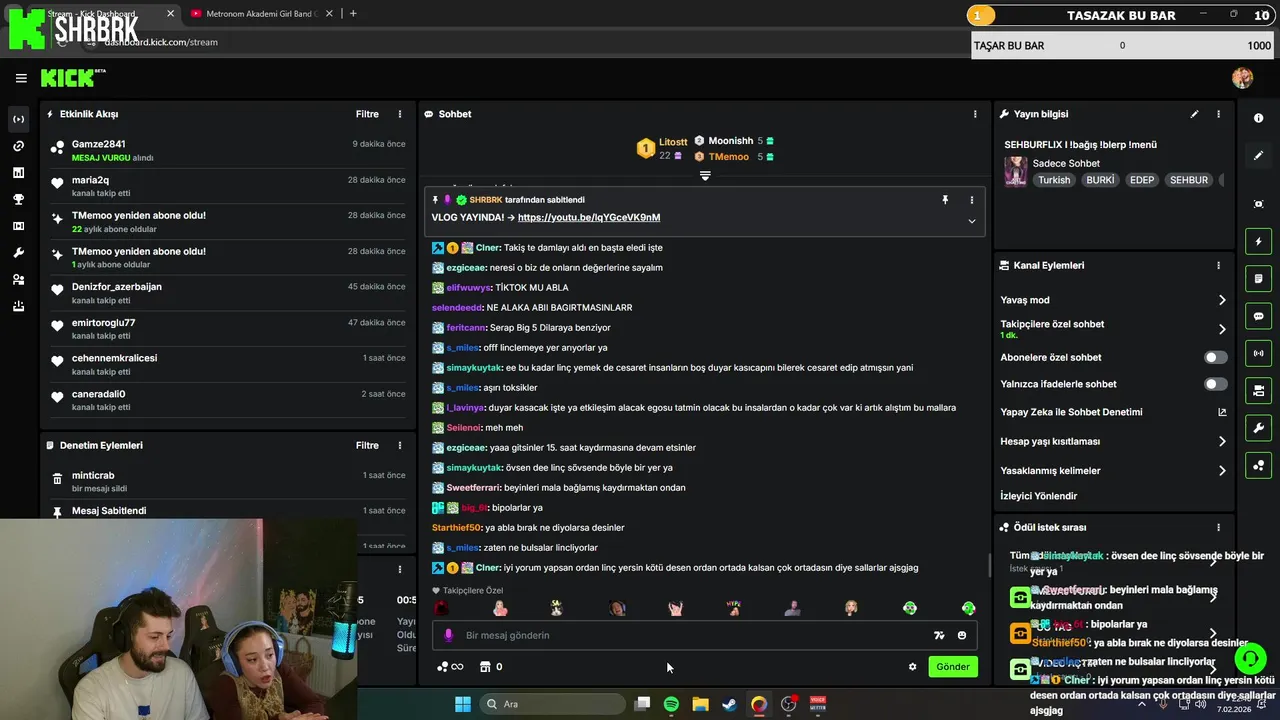Click the Ara taskbar search box
1280x720 pixels.
tap(551, 704)
